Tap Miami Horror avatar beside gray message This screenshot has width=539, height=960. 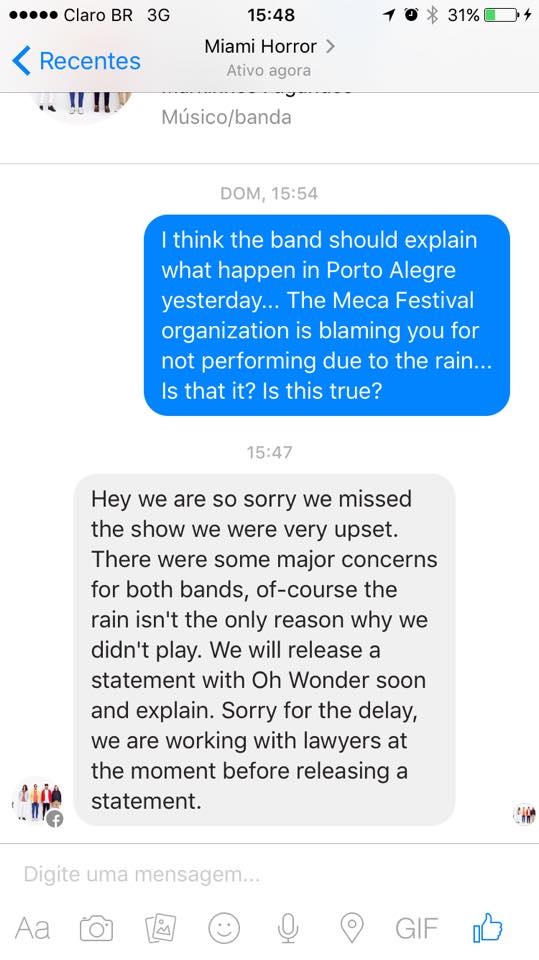[38, 802]
